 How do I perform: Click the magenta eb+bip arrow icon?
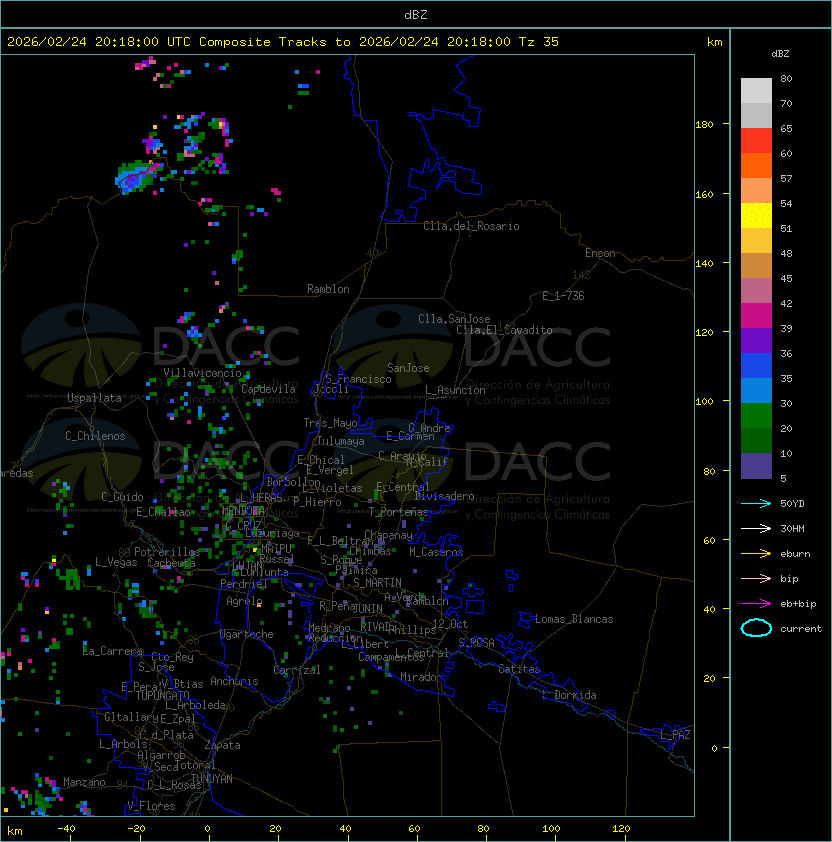(x=756, y=604)
